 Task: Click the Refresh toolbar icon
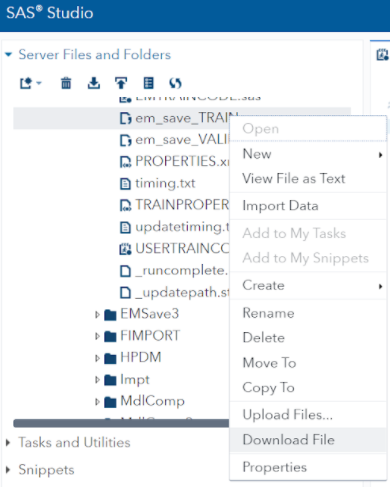[x=175, y=83]
